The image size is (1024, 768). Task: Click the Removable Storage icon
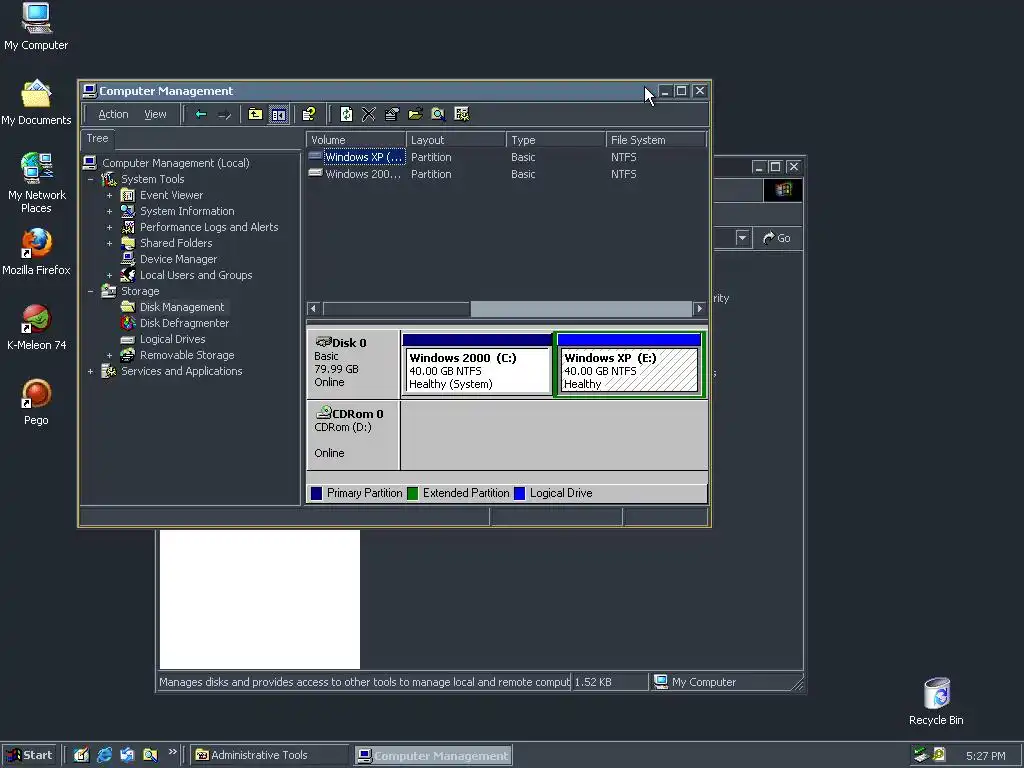tap(128, 355)
